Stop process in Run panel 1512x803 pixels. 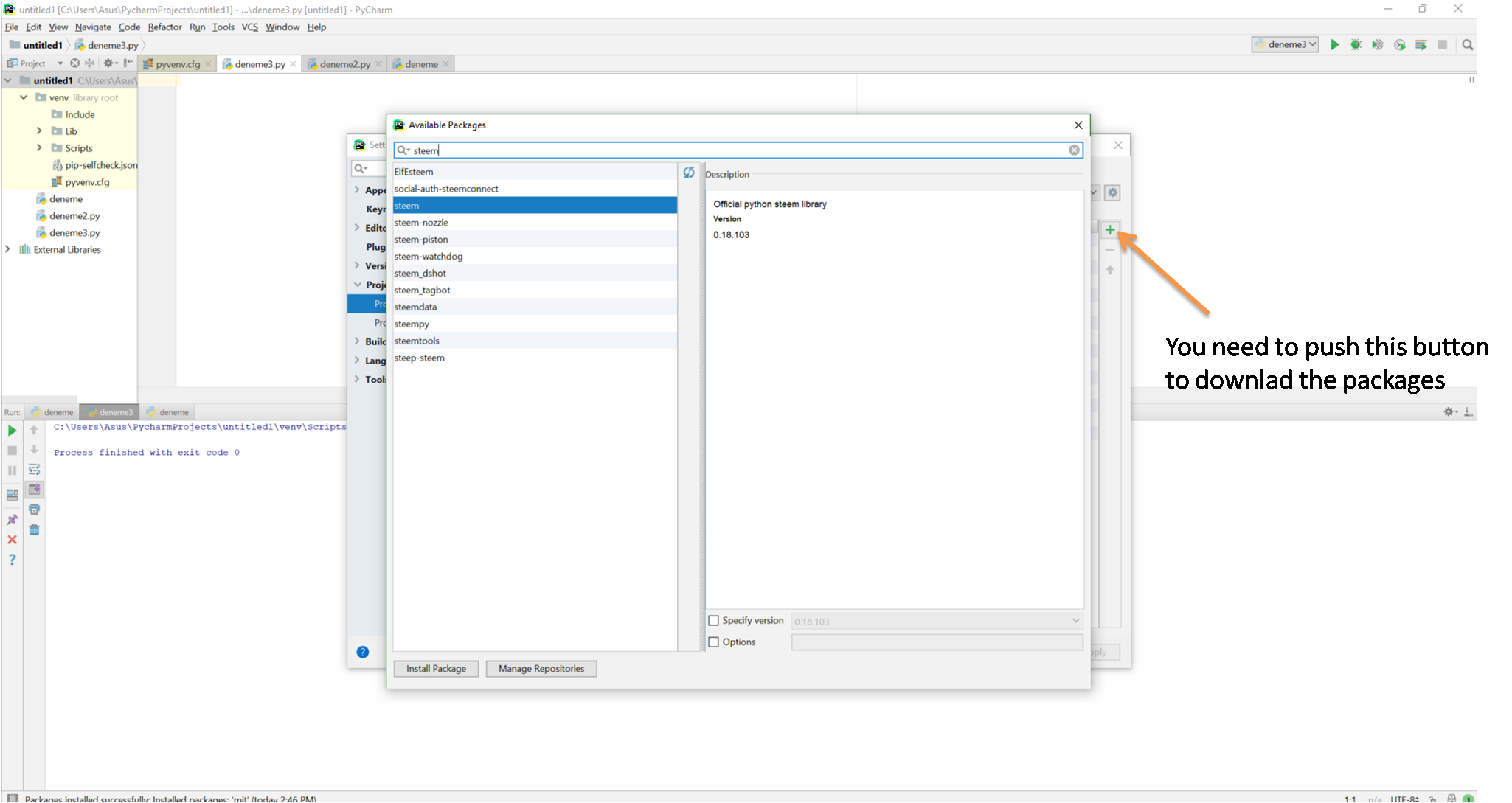12,450
